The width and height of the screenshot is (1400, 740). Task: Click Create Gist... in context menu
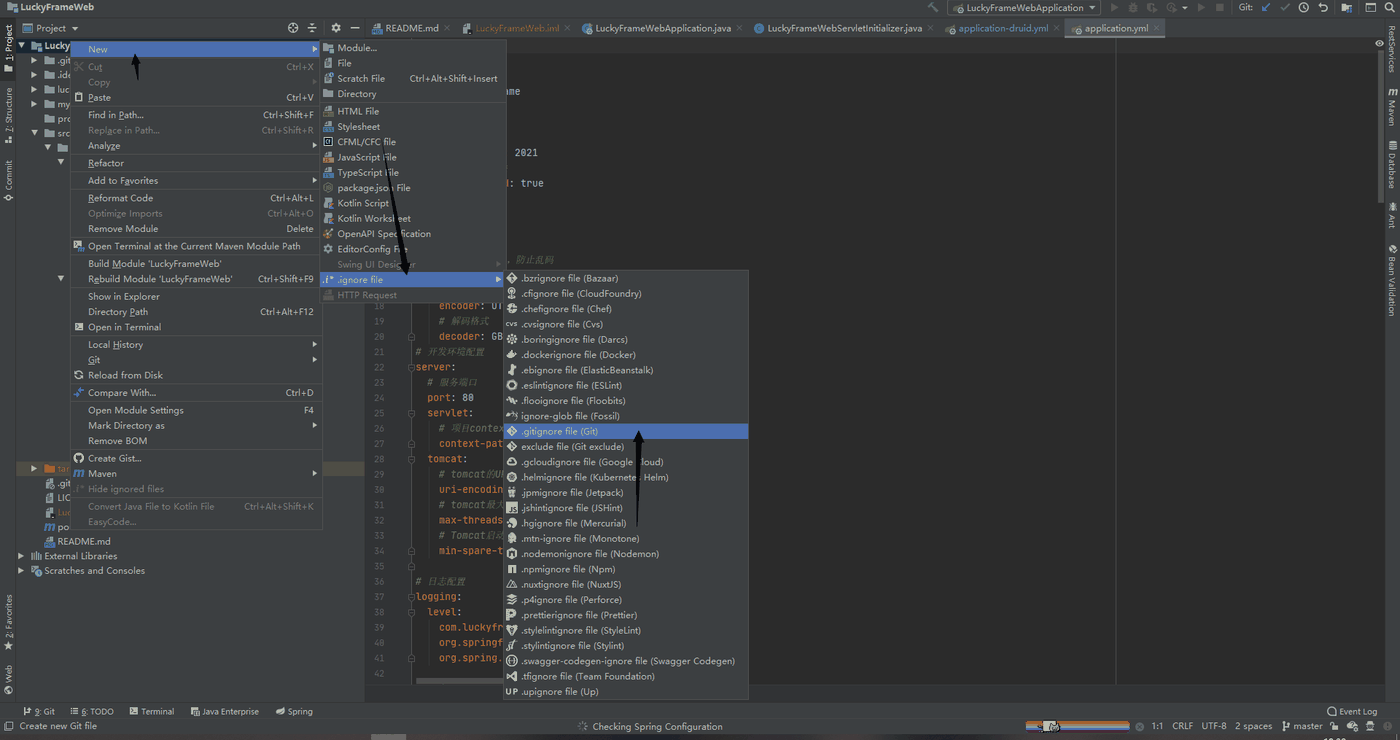point(196,458)
